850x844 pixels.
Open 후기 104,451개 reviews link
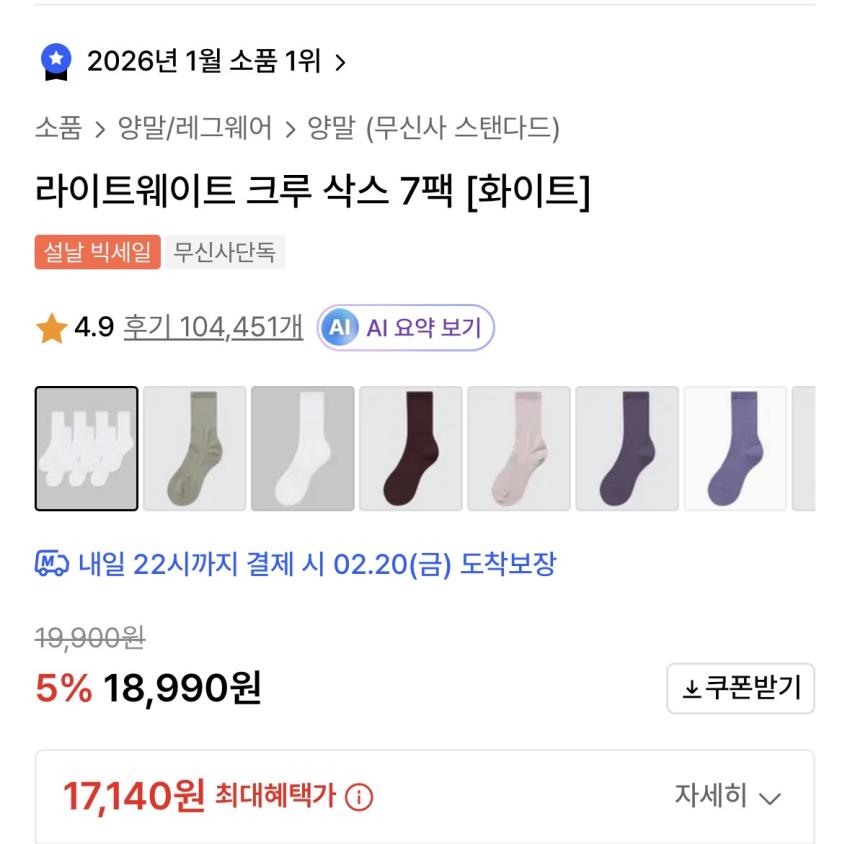click(213, 327)
